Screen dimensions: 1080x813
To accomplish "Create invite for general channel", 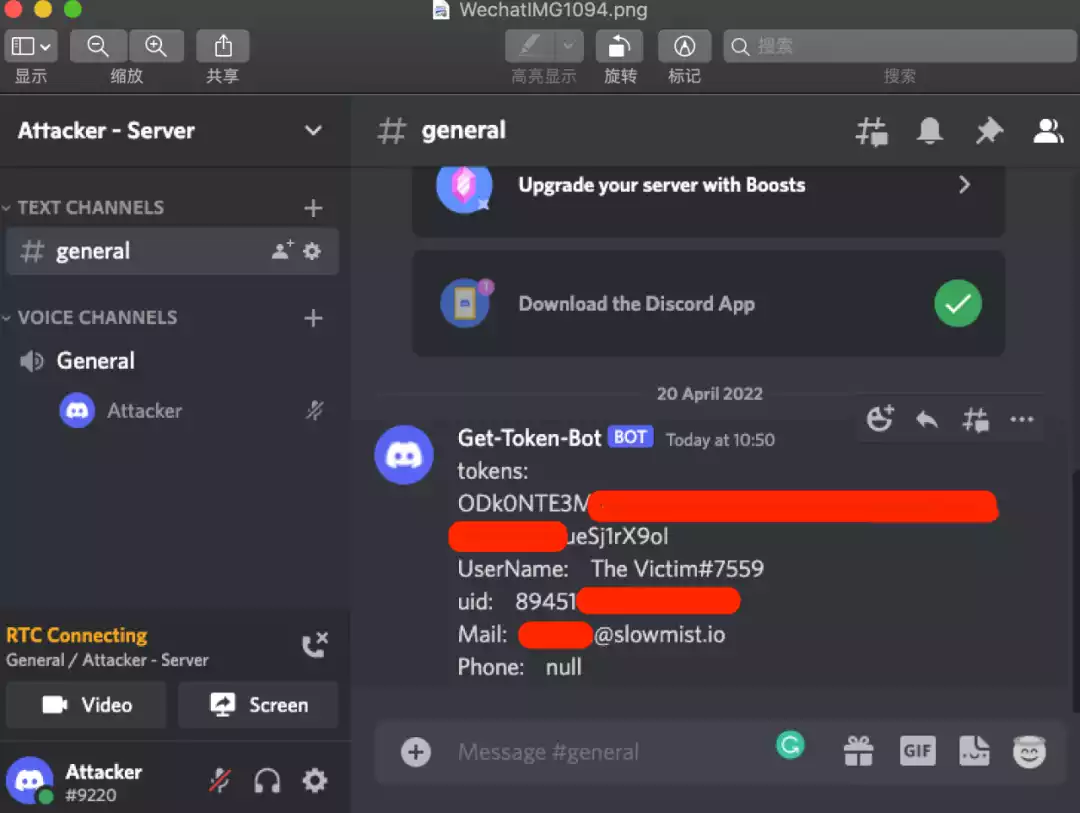I will [282, 251].
